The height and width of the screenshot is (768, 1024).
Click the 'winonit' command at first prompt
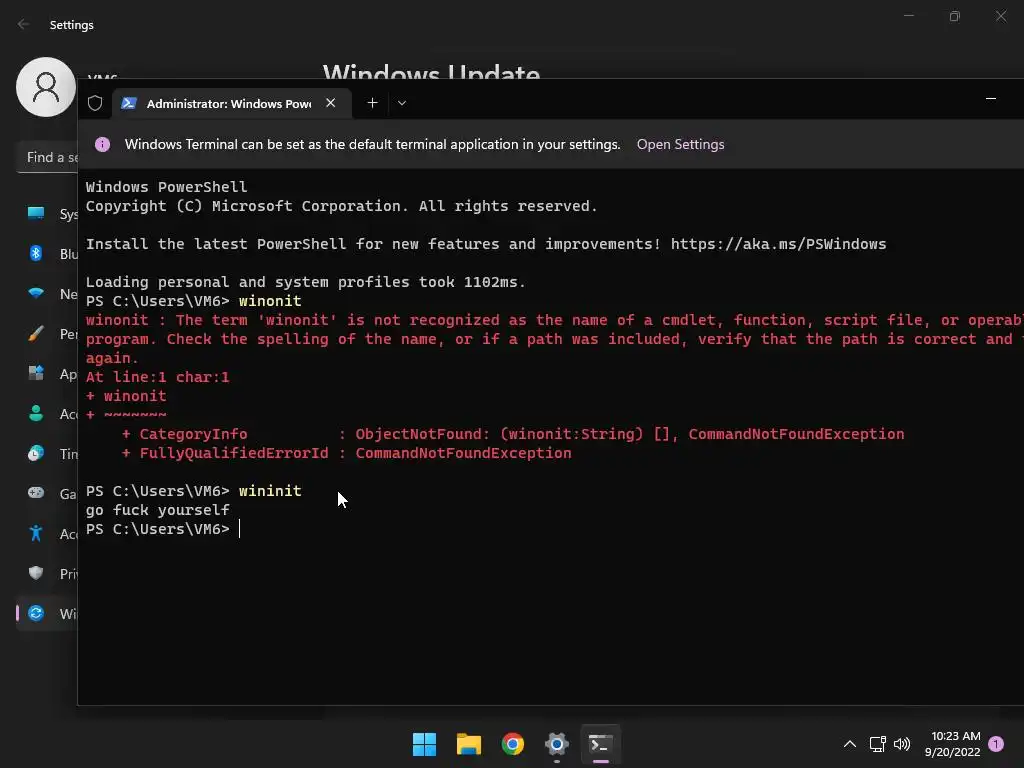click(270, 301)
